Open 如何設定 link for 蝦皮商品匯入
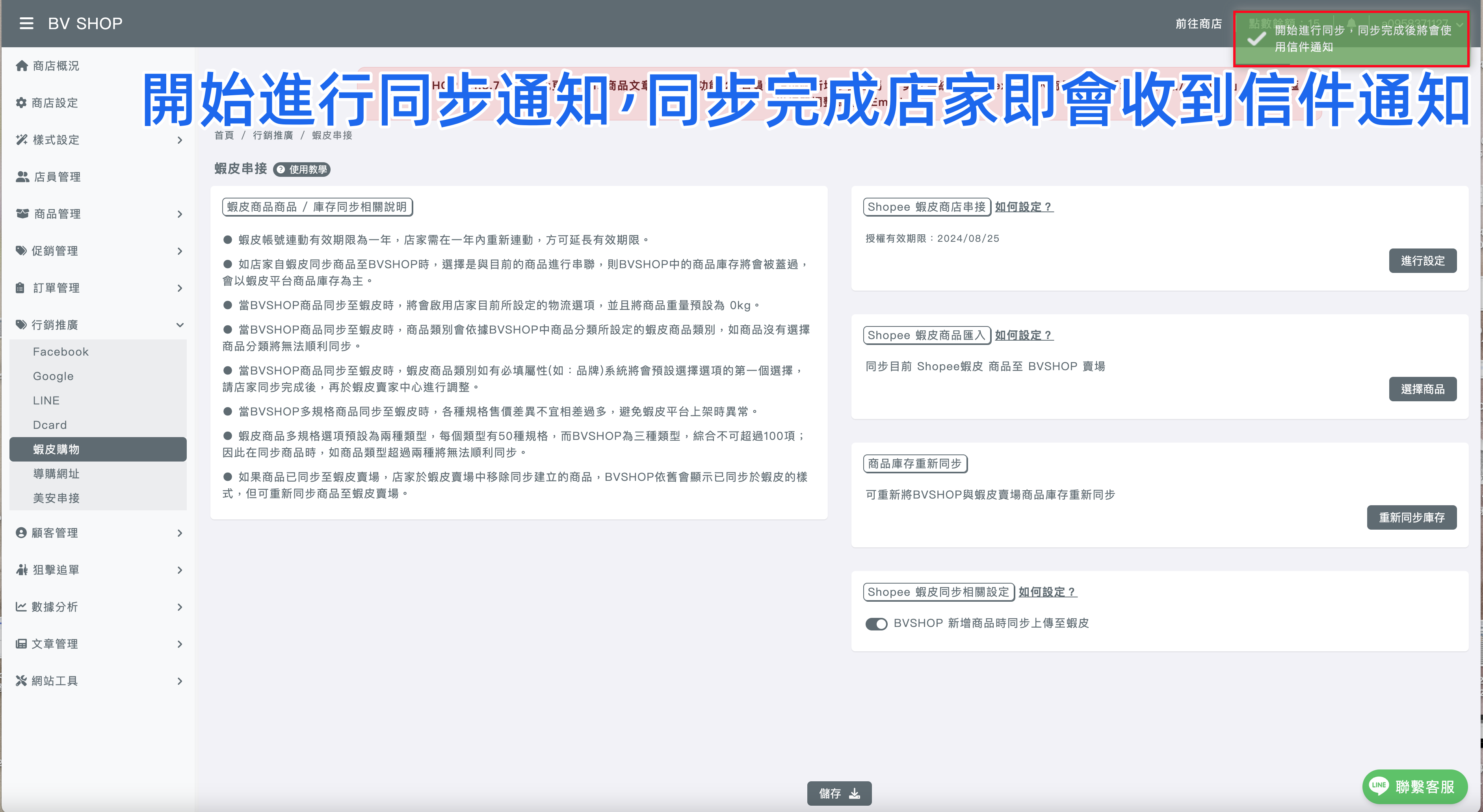The height and width of the screenshot is (812, 1483). pos(1024,335)
